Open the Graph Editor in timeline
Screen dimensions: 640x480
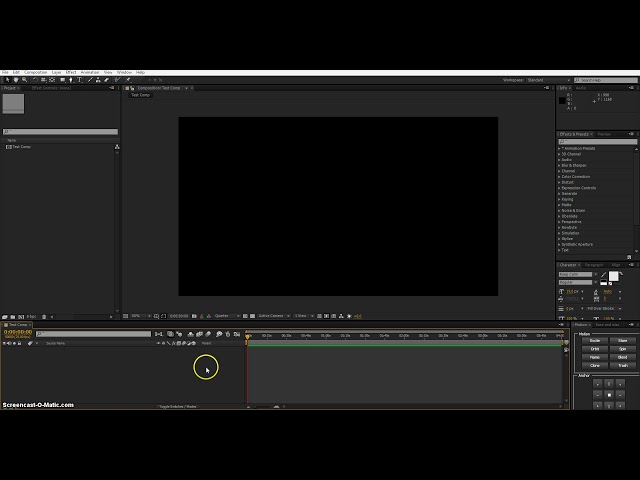click(x=237, y=334)
